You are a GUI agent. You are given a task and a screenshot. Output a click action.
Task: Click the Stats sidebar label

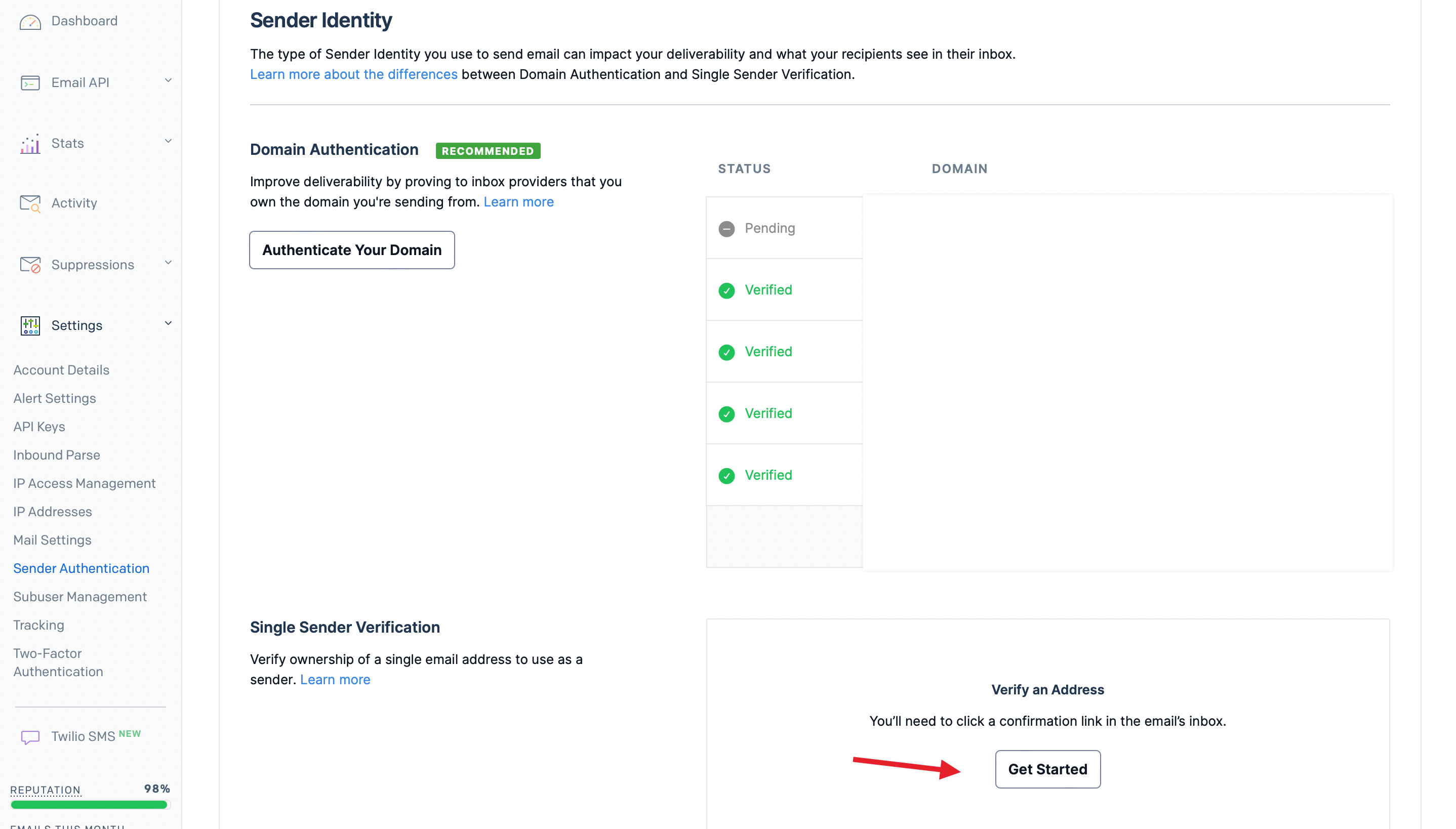68,144
